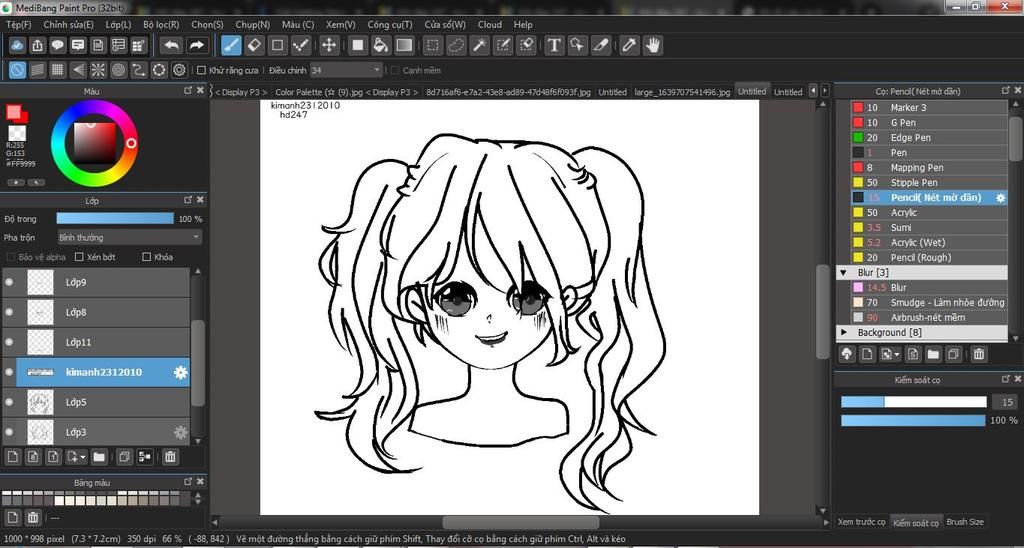Select the Bucket fill tool
The height and width of the screenshot is (548, 1024).
381,45
